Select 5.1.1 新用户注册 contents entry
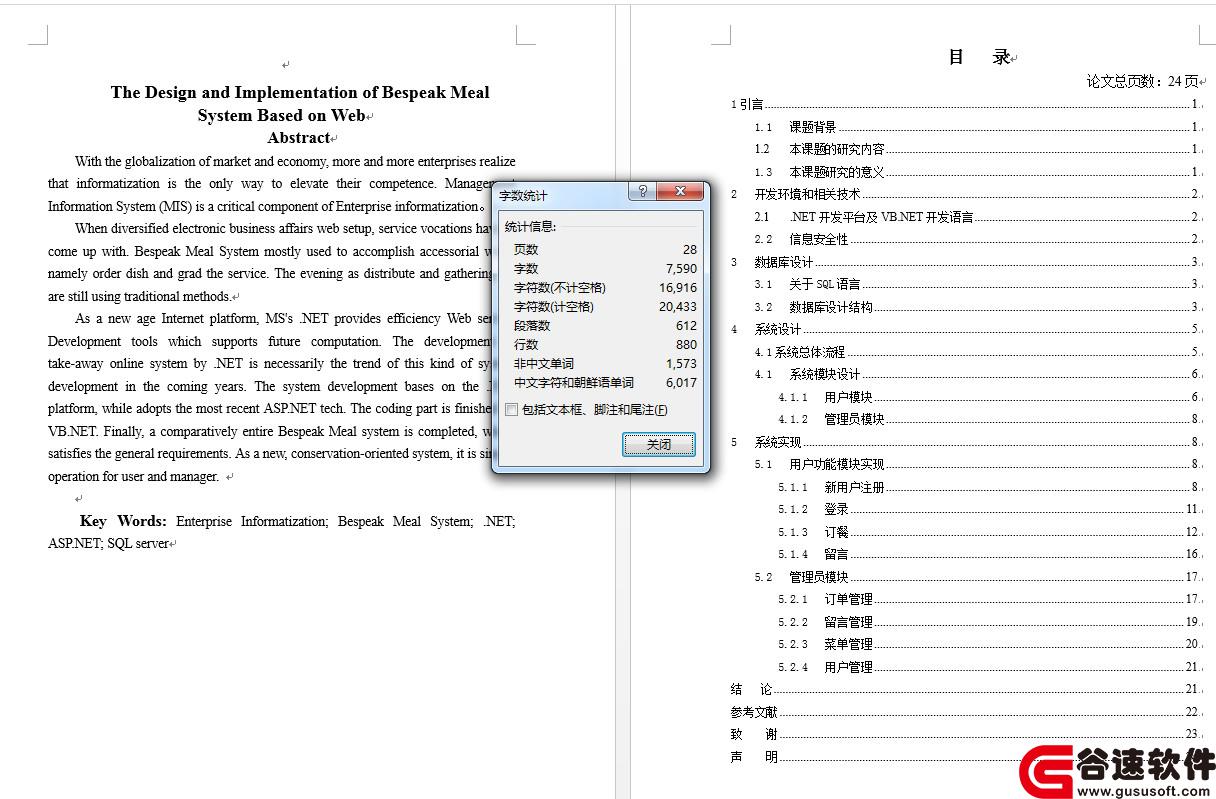 click(x=989, y=487)
